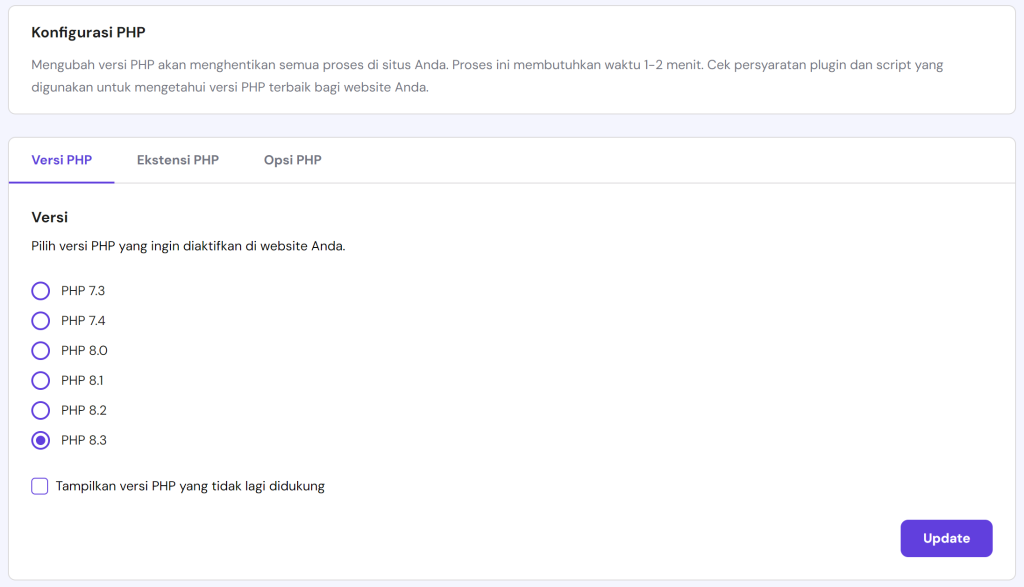Click the "PHP 8.0" text label

coord(84,351)
